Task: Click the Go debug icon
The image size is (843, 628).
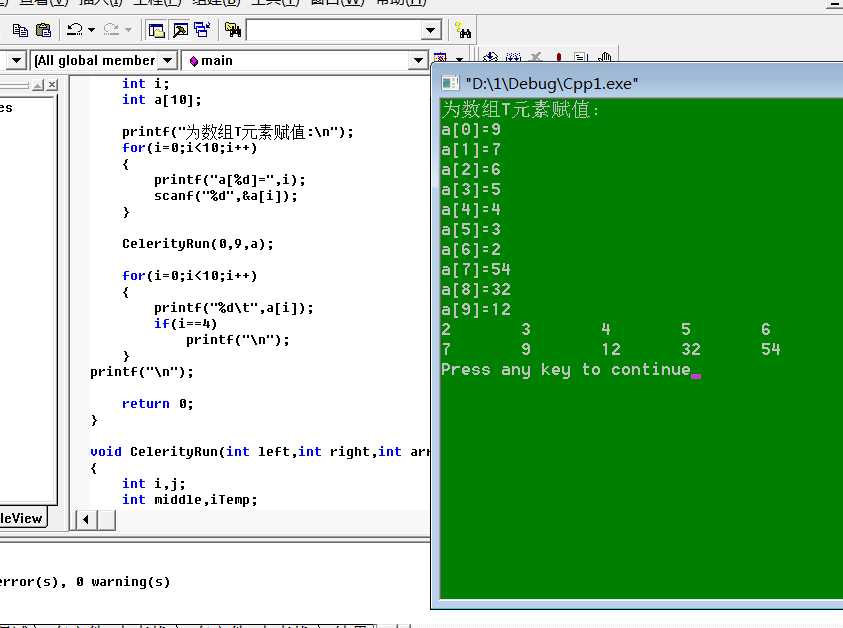Action: click(x=581, y=57)
